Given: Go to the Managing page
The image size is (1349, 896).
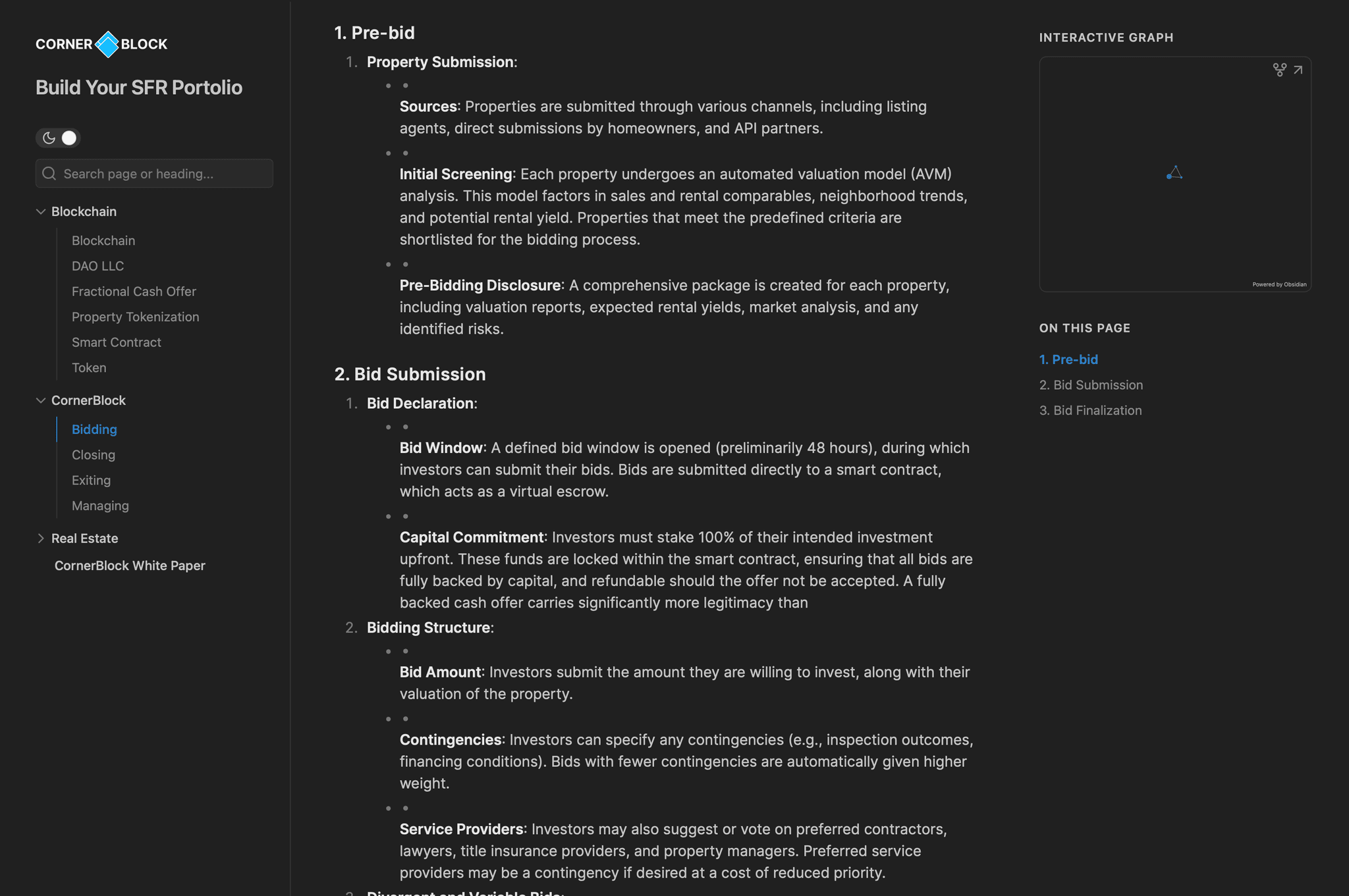Looking at the screenshot, I should click(100, 506).
